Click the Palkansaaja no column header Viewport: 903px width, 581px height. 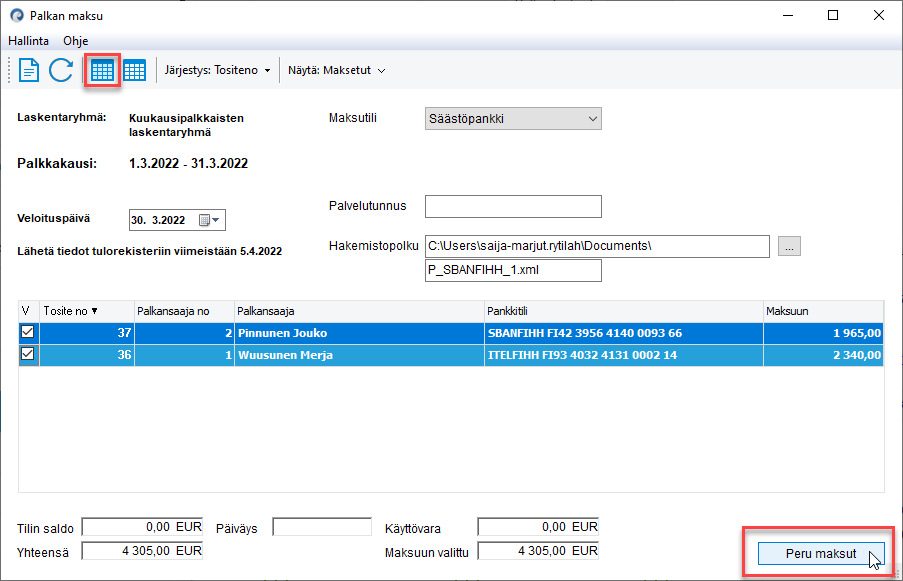tap(184, 311)
